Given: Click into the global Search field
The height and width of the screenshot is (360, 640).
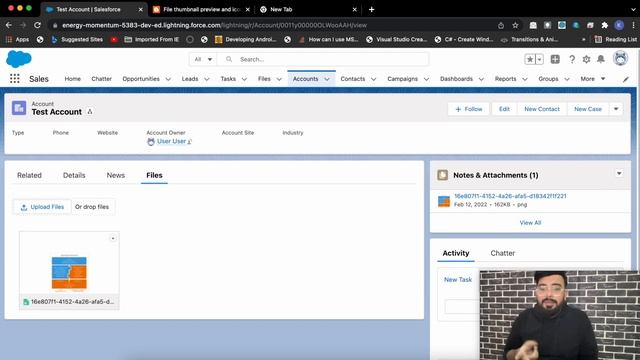Looking at the screenshot, I should [x=323, y=59].
